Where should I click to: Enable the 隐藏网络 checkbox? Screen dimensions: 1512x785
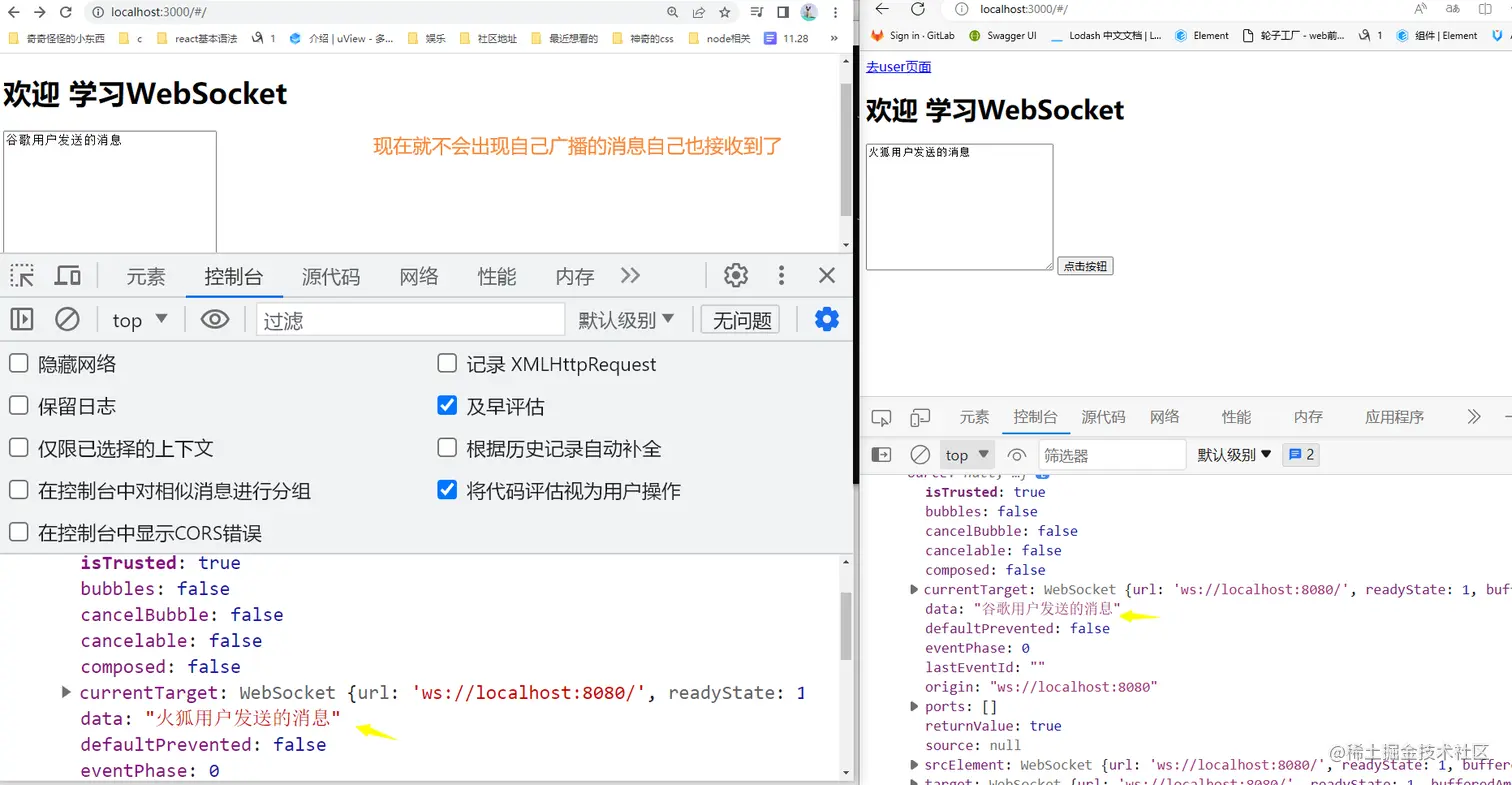(x=18, y=364)
